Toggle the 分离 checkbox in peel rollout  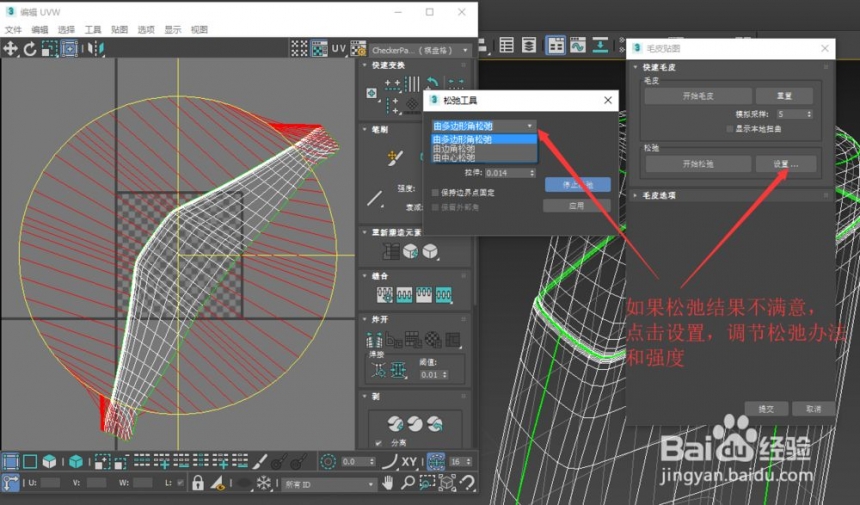pos(378,442)
